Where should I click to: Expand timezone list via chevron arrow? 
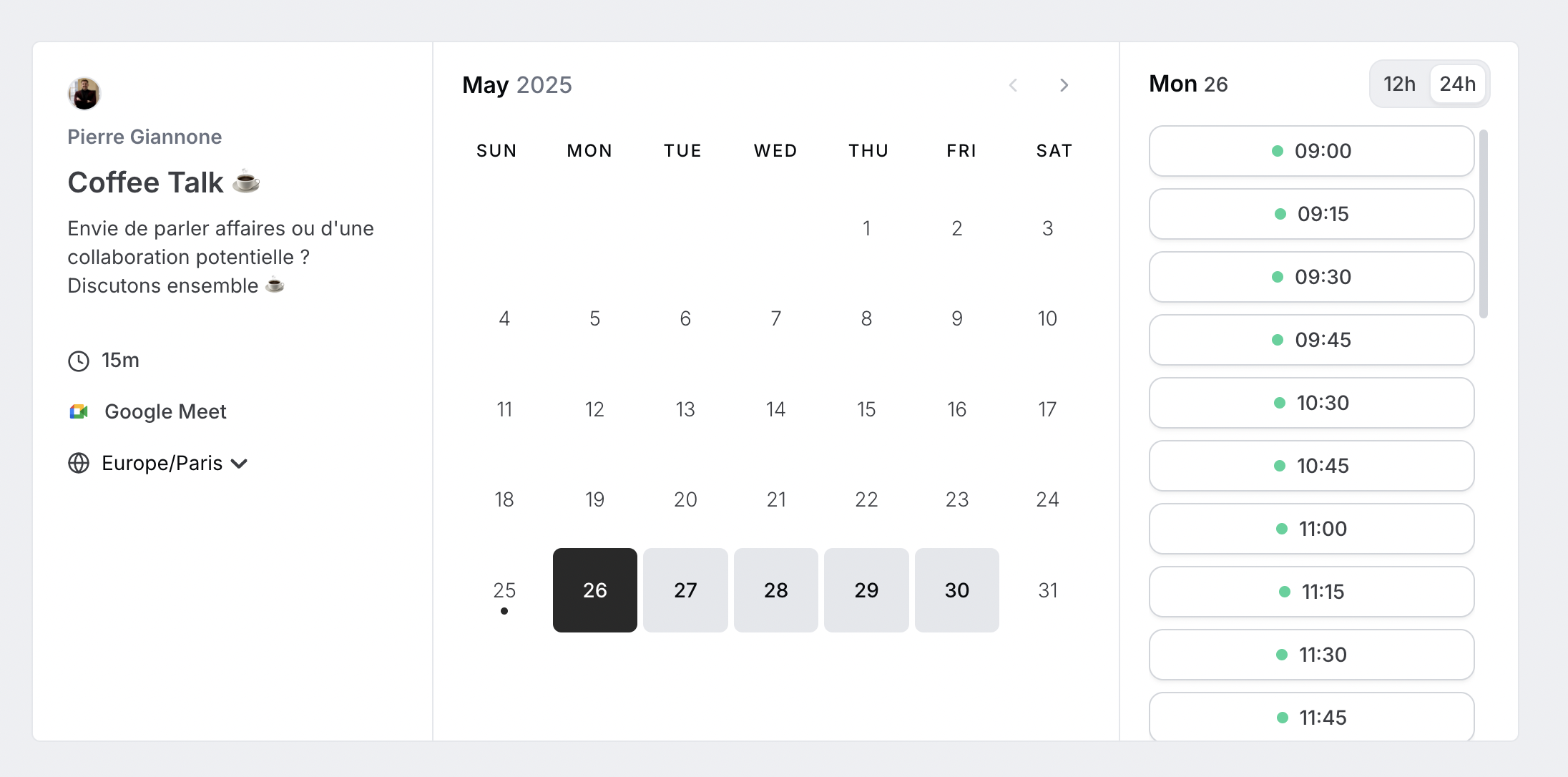(x=240, y=464)
